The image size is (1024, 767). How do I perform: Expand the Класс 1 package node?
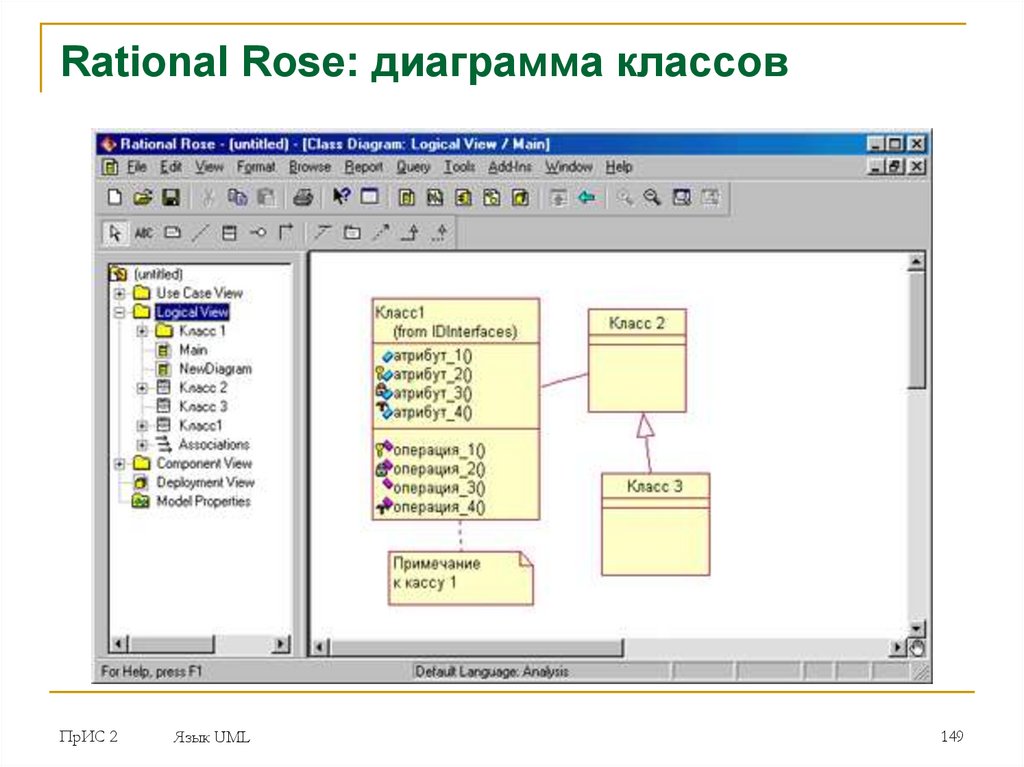[x=142, y=331]
